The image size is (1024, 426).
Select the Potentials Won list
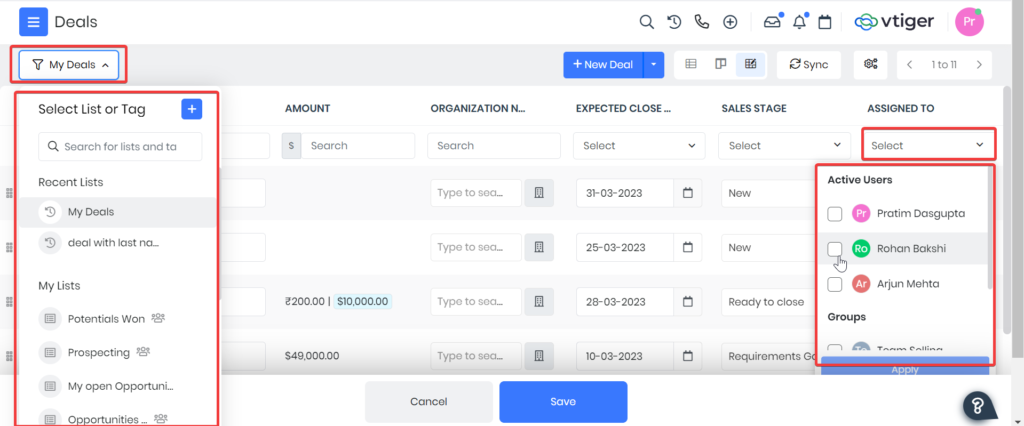tap(118, 319)
